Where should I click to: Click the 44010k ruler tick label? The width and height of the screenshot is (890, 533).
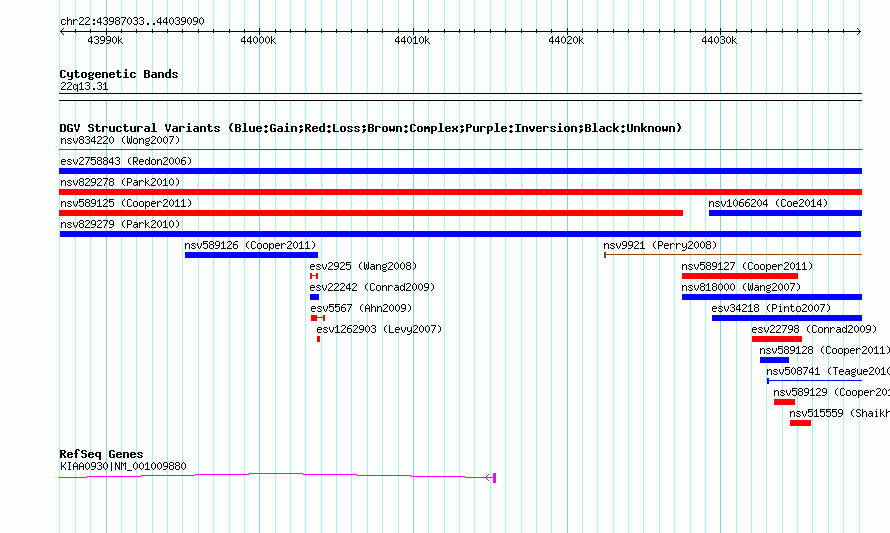click(x=412, y=40)
